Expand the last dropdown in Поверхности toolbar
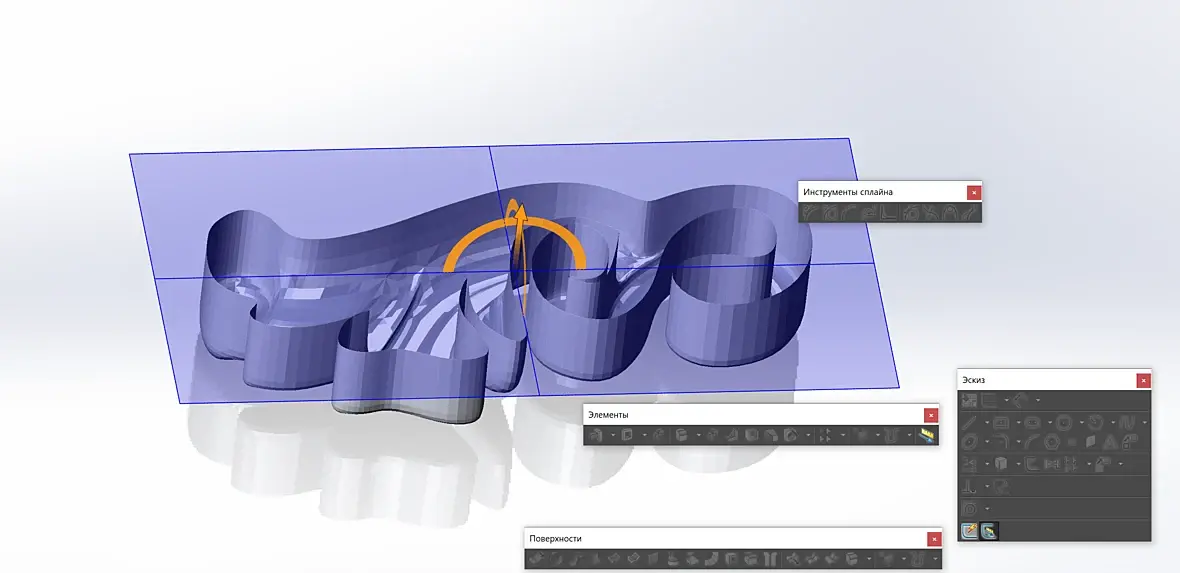The width and height of the screenshot is (1180, 573). [935, 559]
